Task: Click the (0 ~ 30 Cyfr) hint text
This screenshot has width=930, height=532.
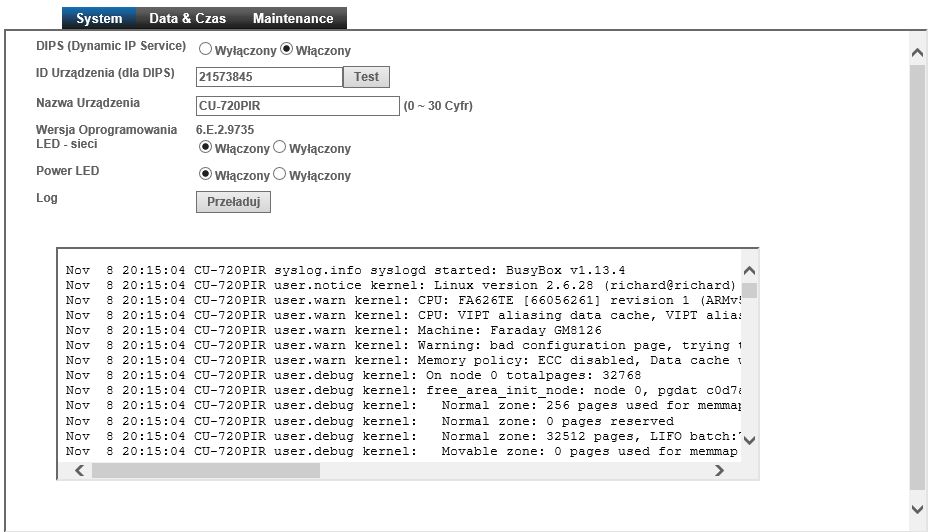Action: (x=438, y=106)
